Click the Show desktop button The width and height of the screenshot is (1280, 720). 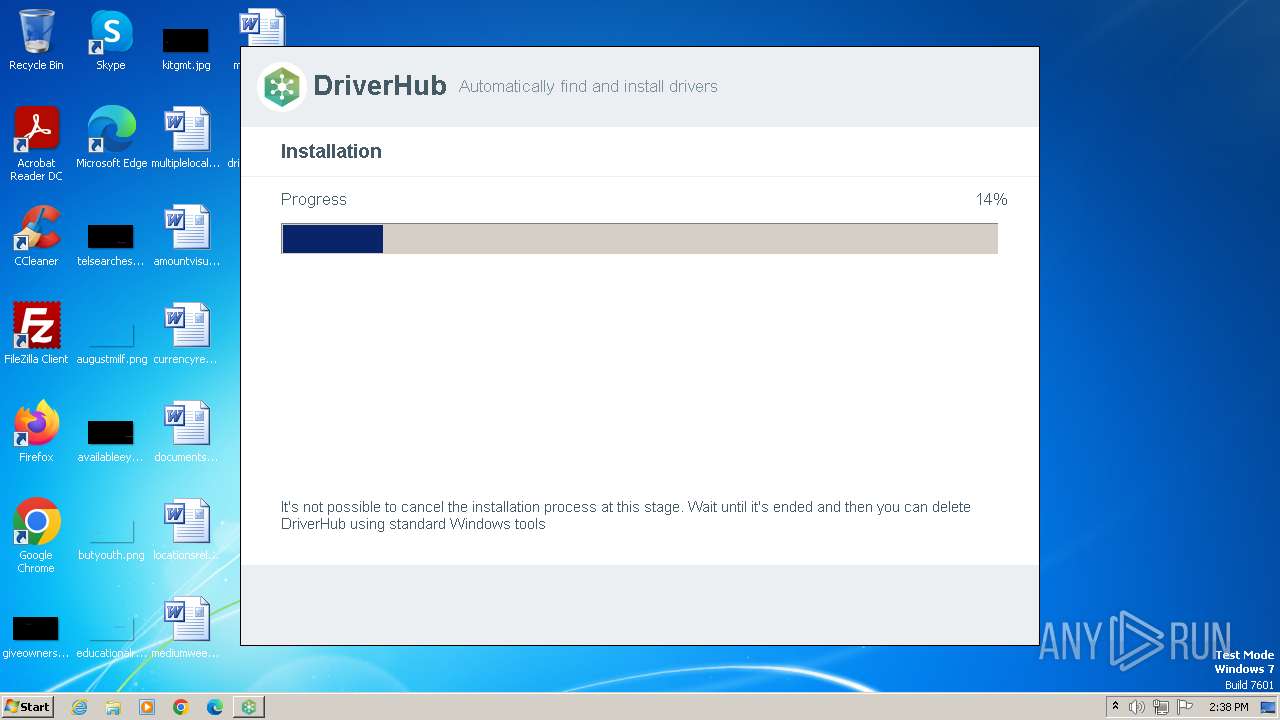point(1269,707)
